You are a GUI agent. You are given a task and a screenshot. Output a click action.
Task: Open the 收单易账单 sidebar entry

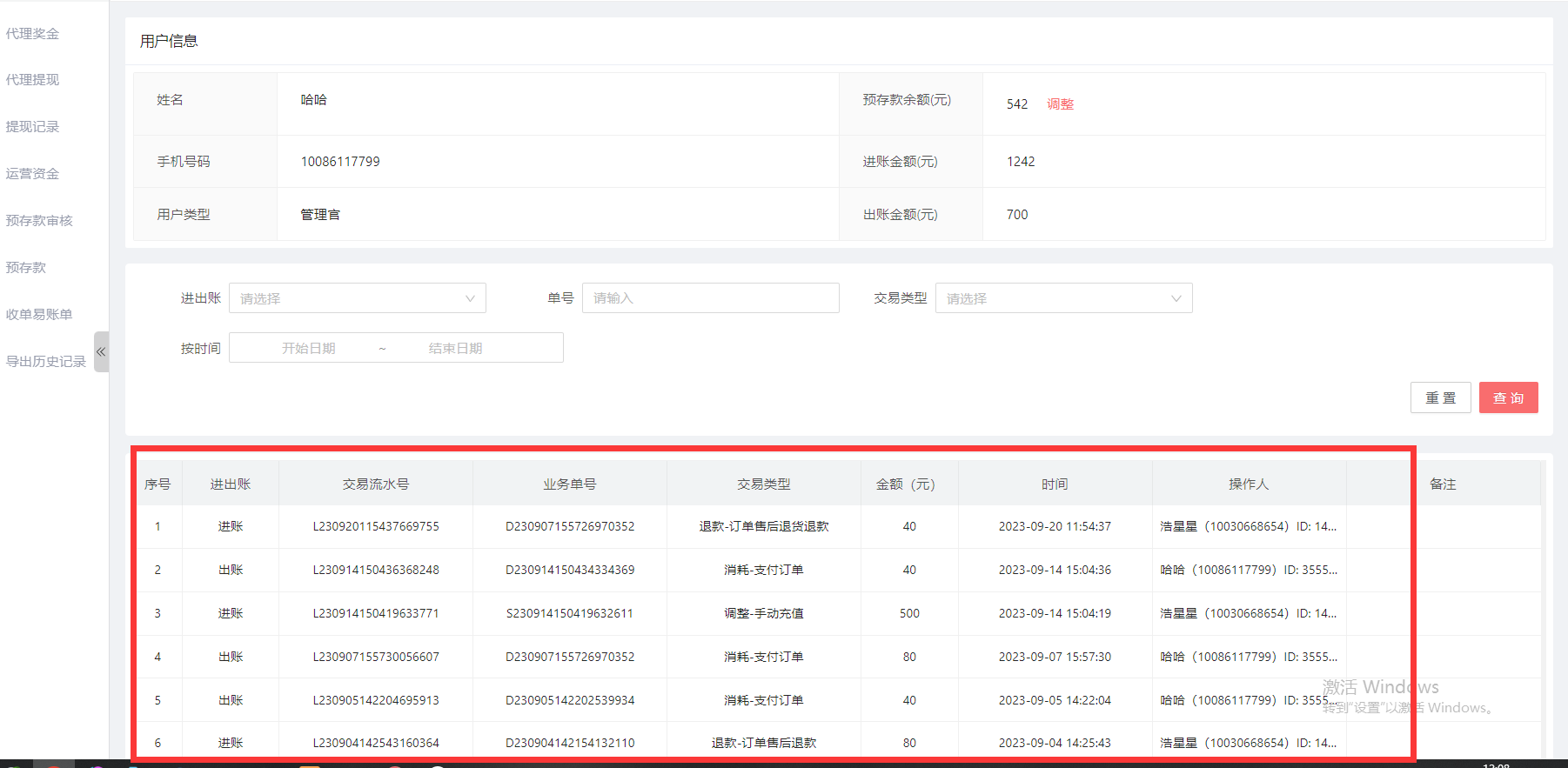point(39,315)
